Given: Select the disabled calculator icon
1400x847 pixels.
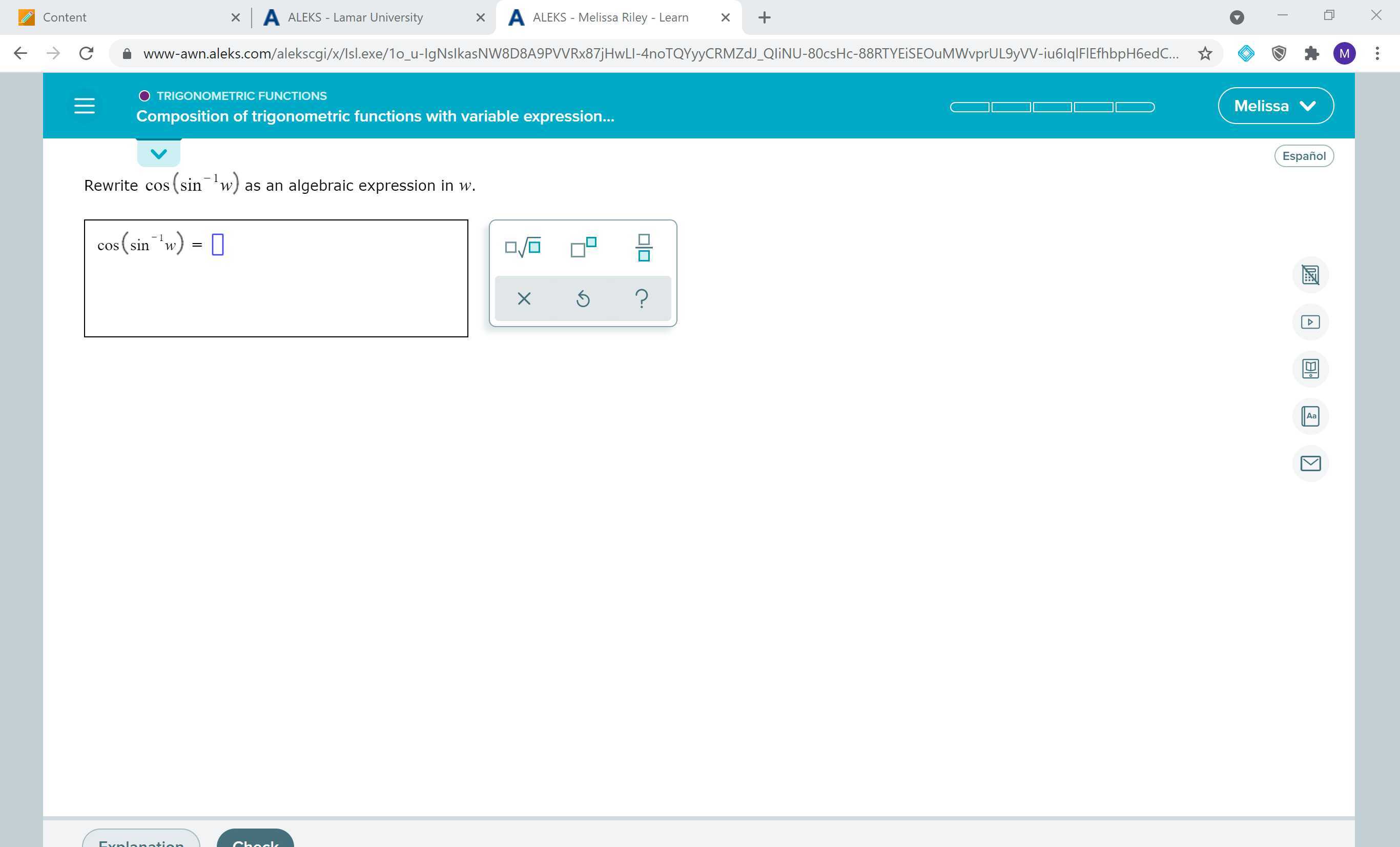Looking at the screenshot, I should click(x=1311, y=275).
